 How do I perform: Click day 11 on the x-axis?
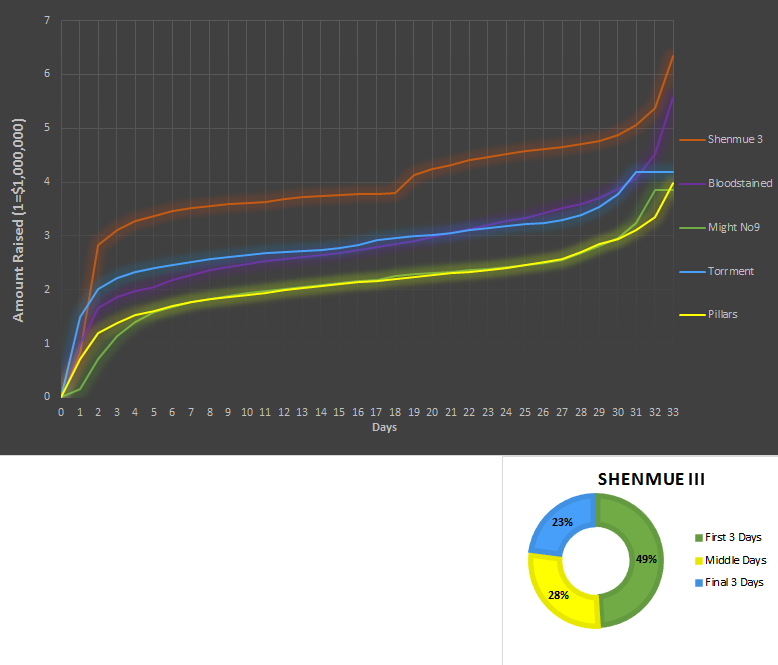[265, 412]
